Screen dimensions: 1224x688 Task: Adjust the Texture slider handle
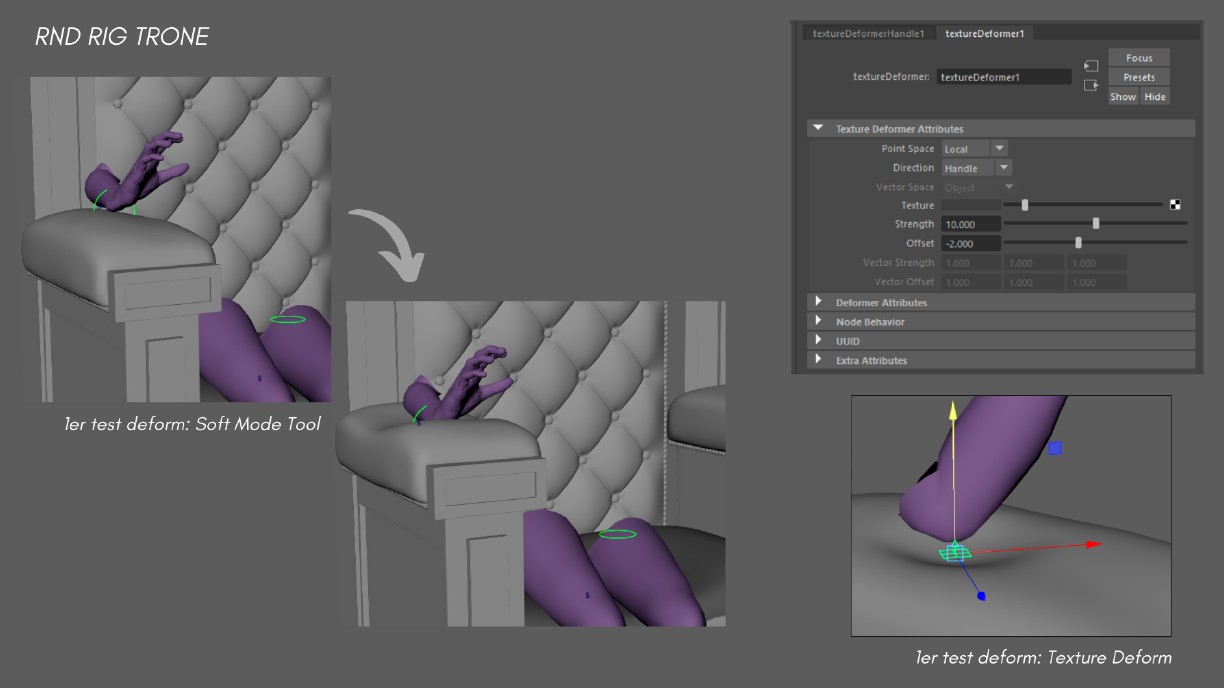click(1024, 205)
